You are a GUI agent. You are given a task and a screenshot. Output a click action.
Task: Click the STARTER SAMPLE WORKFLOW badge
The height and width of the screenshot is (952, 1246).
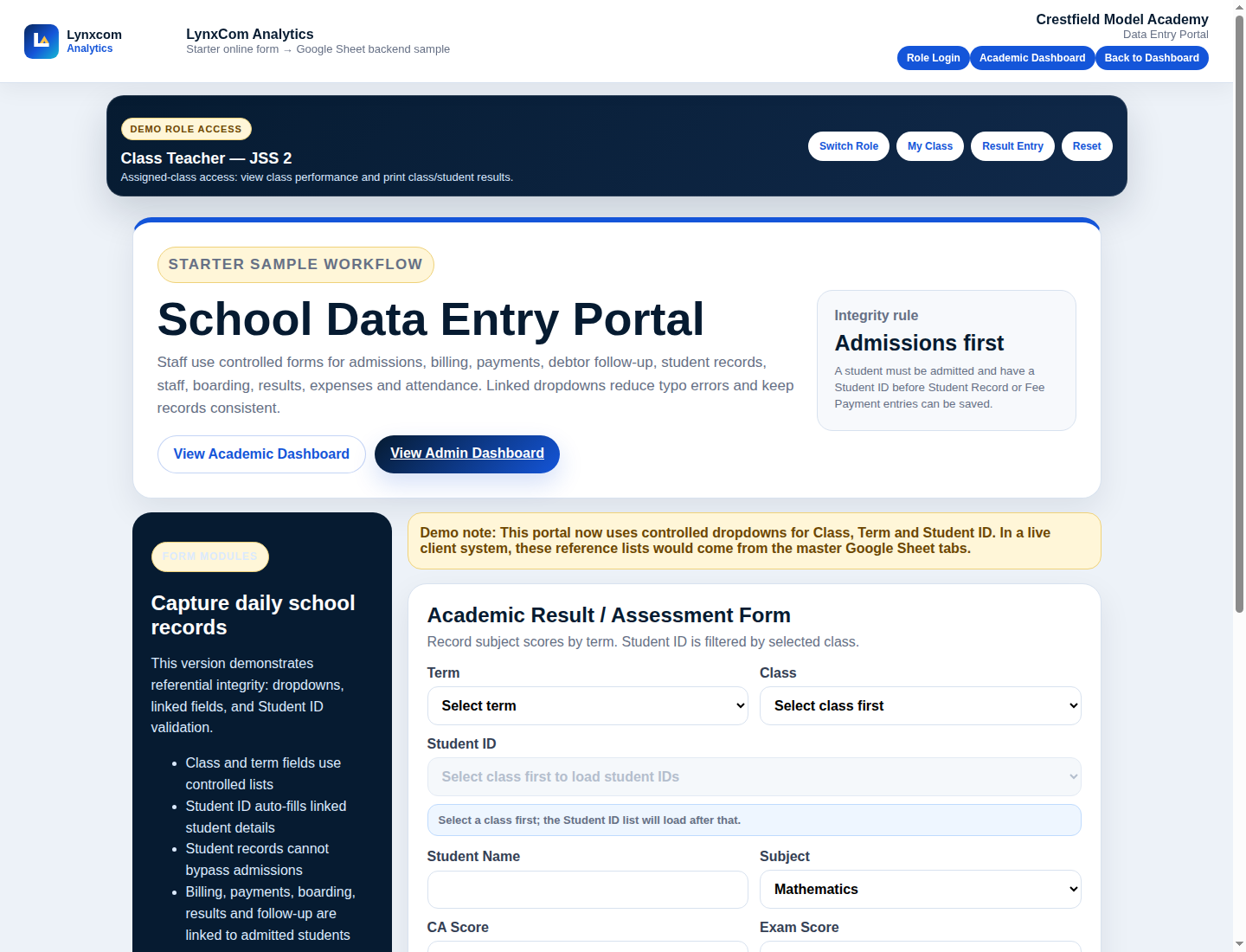tap(295, 265)
